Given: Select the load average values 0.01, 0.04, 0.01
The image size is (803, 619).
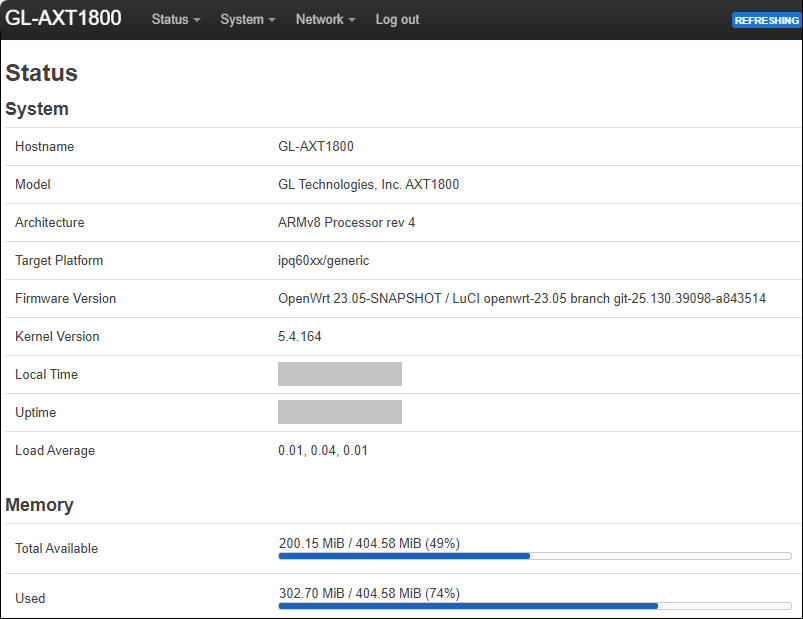Looking at the screenshot, I should point(323,451).
